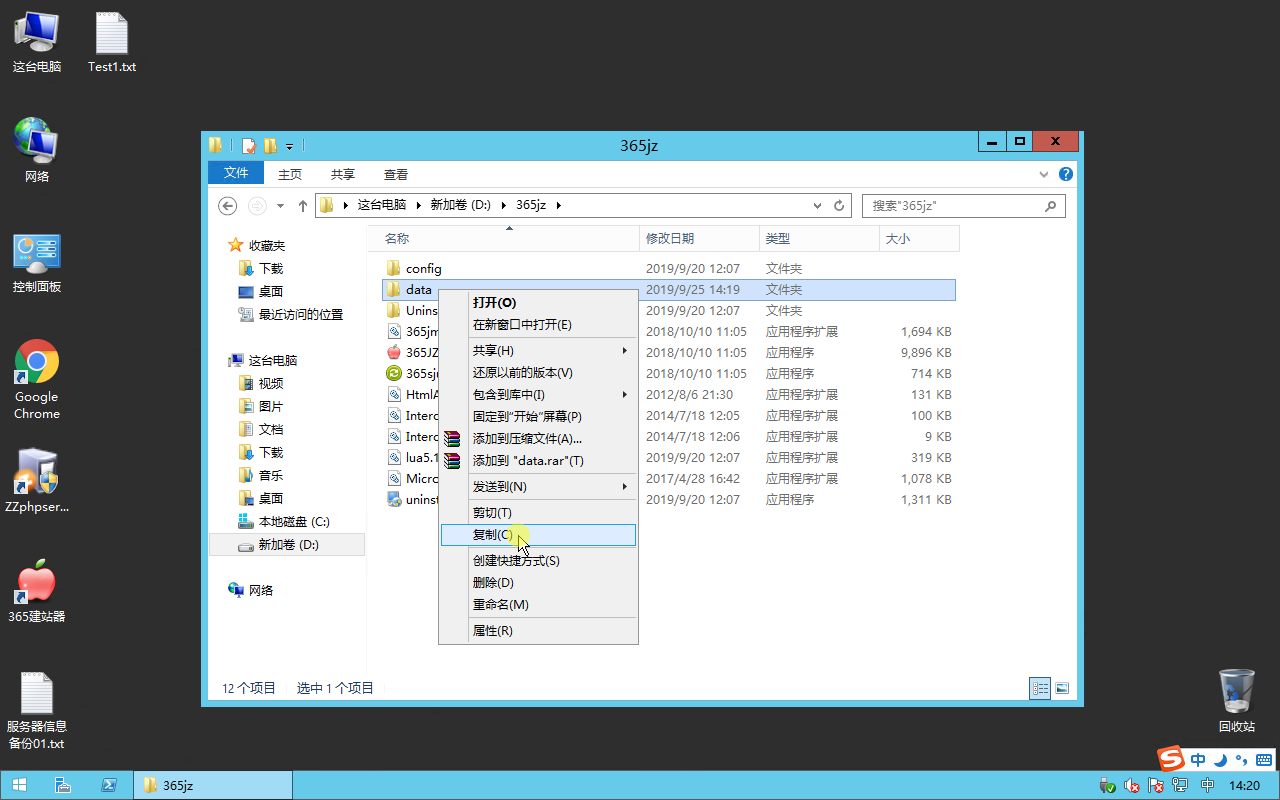
Task: Open 回收站 recycle bin icon
Action: (1236, 700)
